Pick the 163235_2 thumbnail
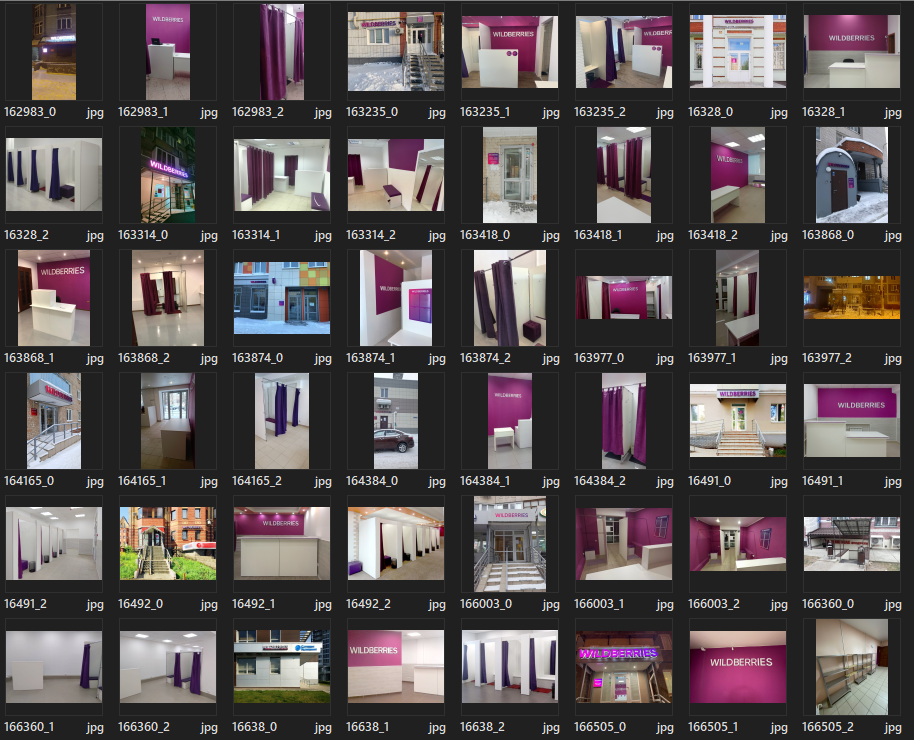 [624, 52]
